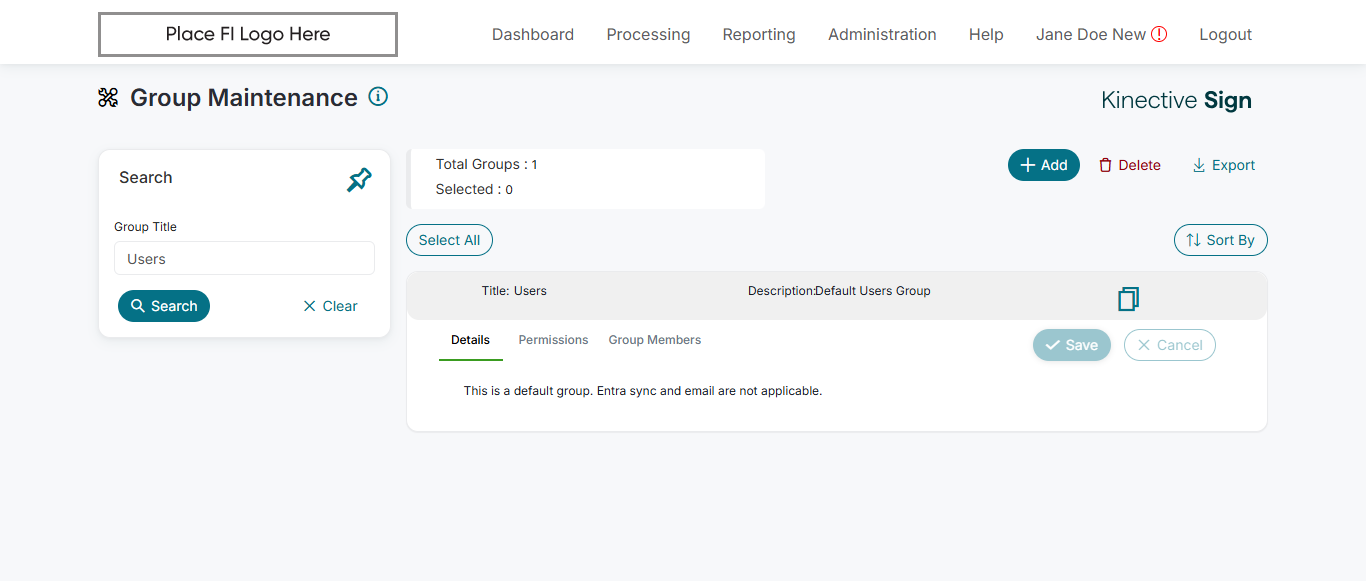Click the Select All button

point(449,240)
